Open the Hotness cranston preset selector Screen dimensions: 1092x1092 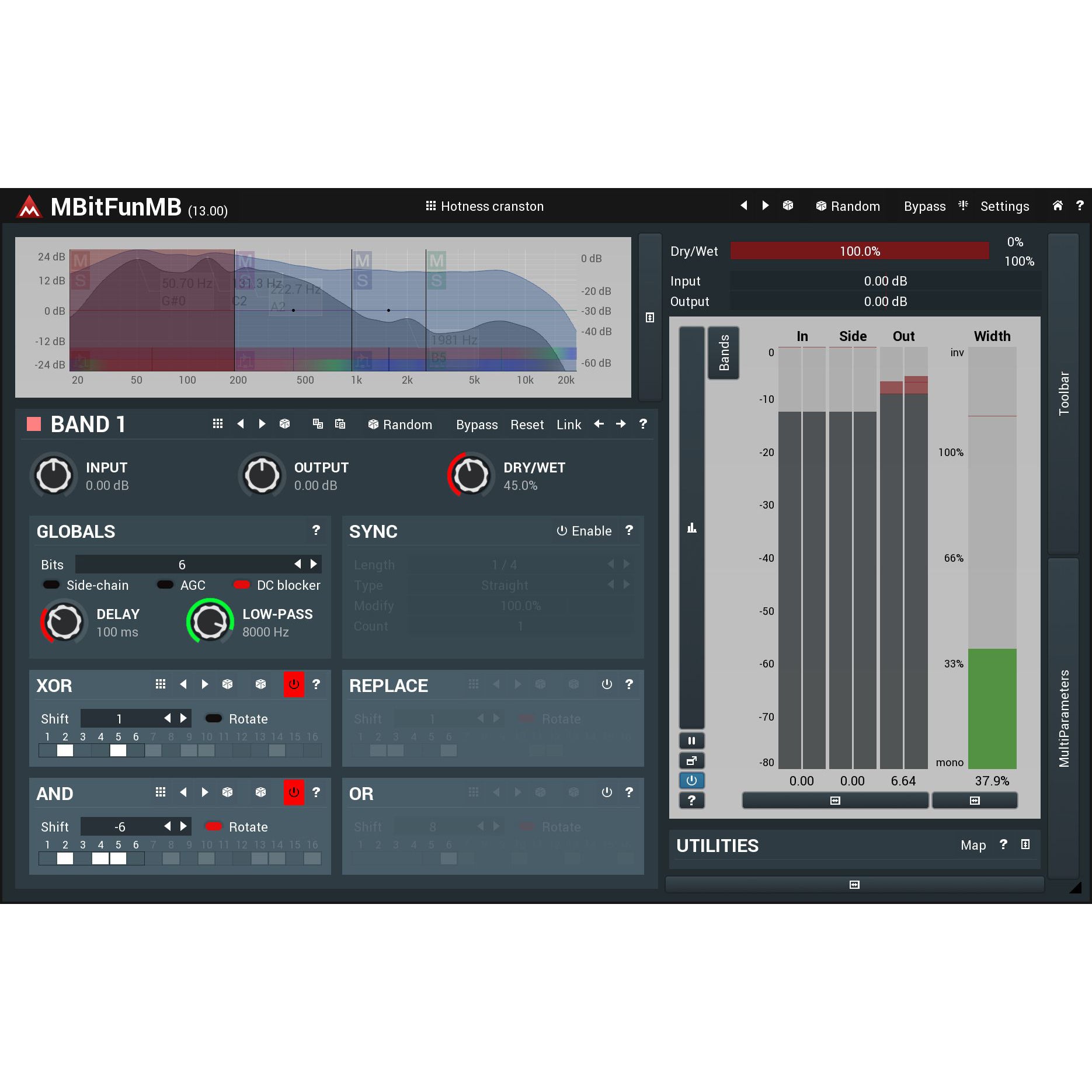pos(485,206)
